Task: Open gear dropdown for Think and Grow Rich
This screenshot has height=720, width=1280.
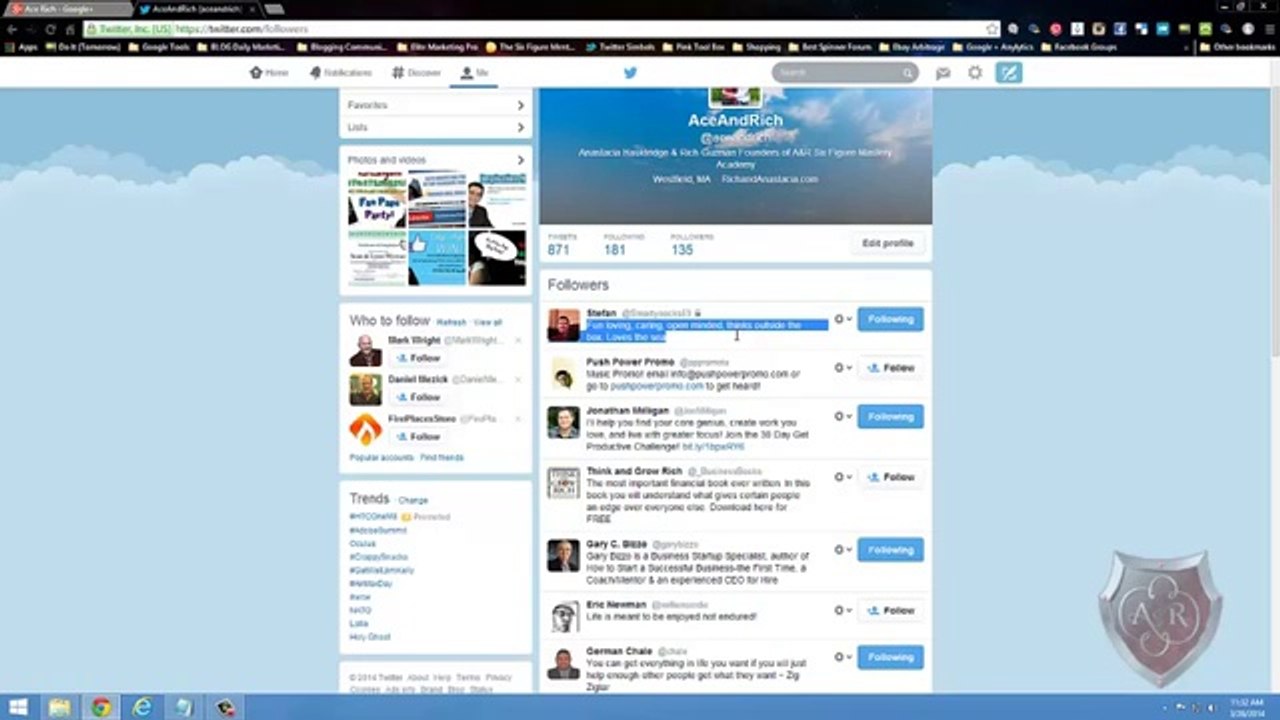Action: [843, 477]
